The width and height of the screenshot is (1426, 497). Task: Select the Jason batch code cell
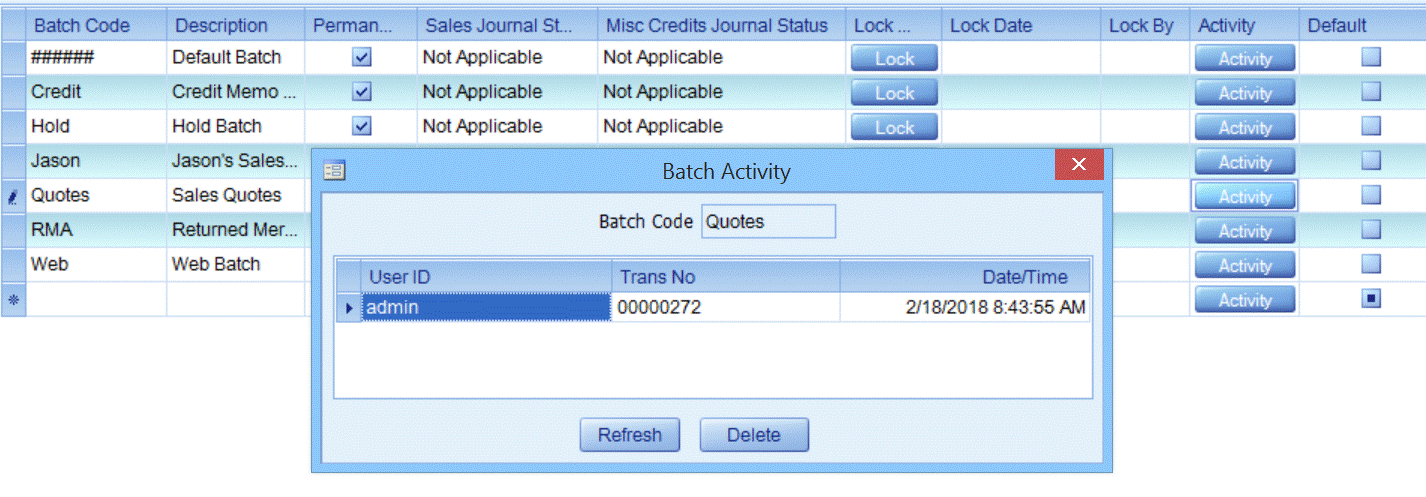pos(96,161)
